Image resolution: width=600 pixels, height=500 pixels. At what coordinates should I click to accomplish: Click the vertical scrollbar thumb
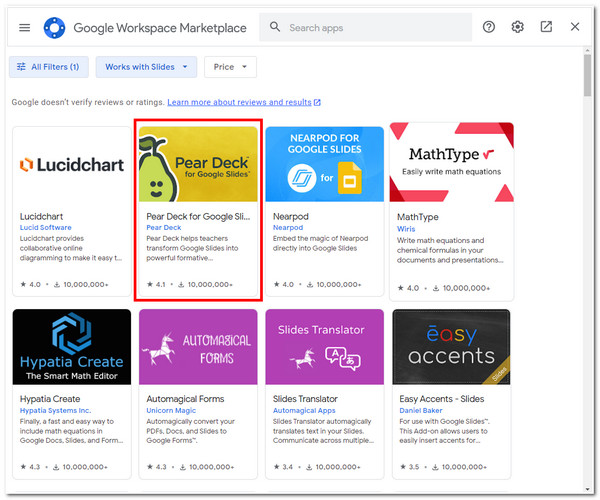click(x=587, y=75)
